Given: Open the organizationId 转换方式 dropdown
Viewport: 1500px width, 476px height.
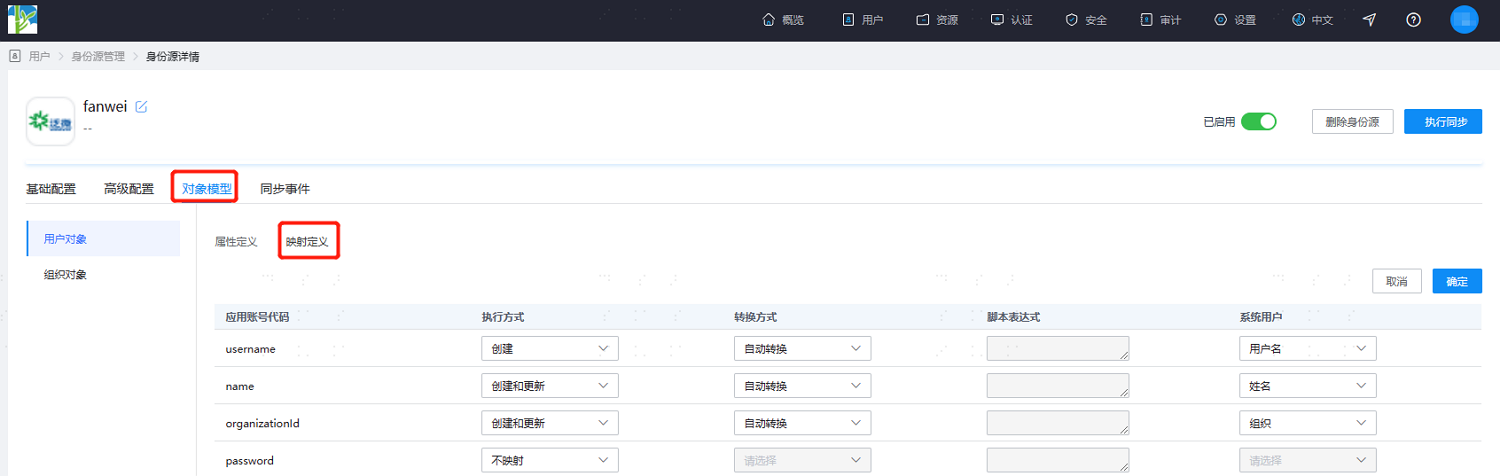Looking at the screenshot, I should click(x=802, y=423).
